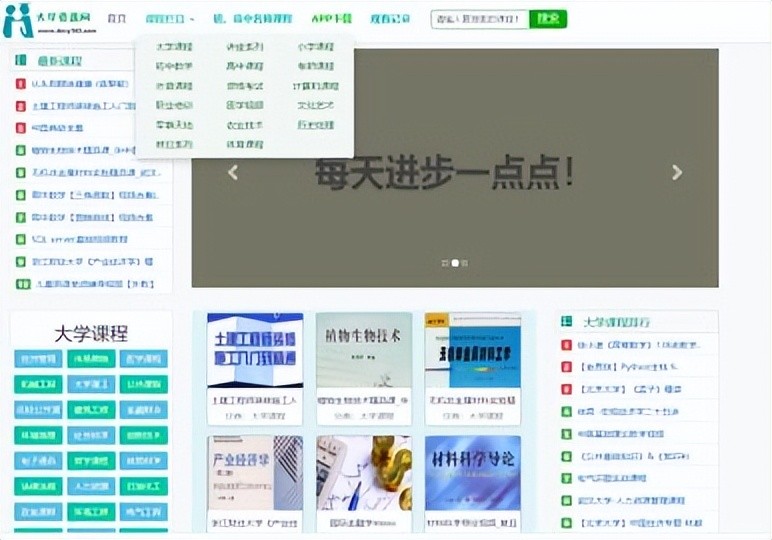Viewport: 772px width, 540px height.
Task: Click the first red icon in ranking list
Action: point(566,345)
